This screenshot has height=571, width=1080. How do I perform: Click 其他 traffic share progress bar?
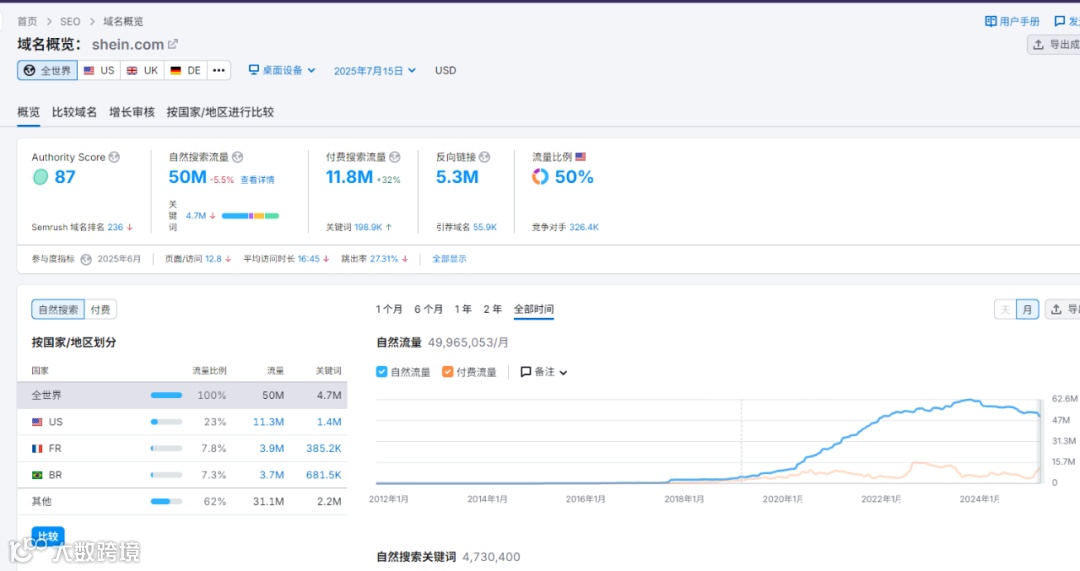166,501
